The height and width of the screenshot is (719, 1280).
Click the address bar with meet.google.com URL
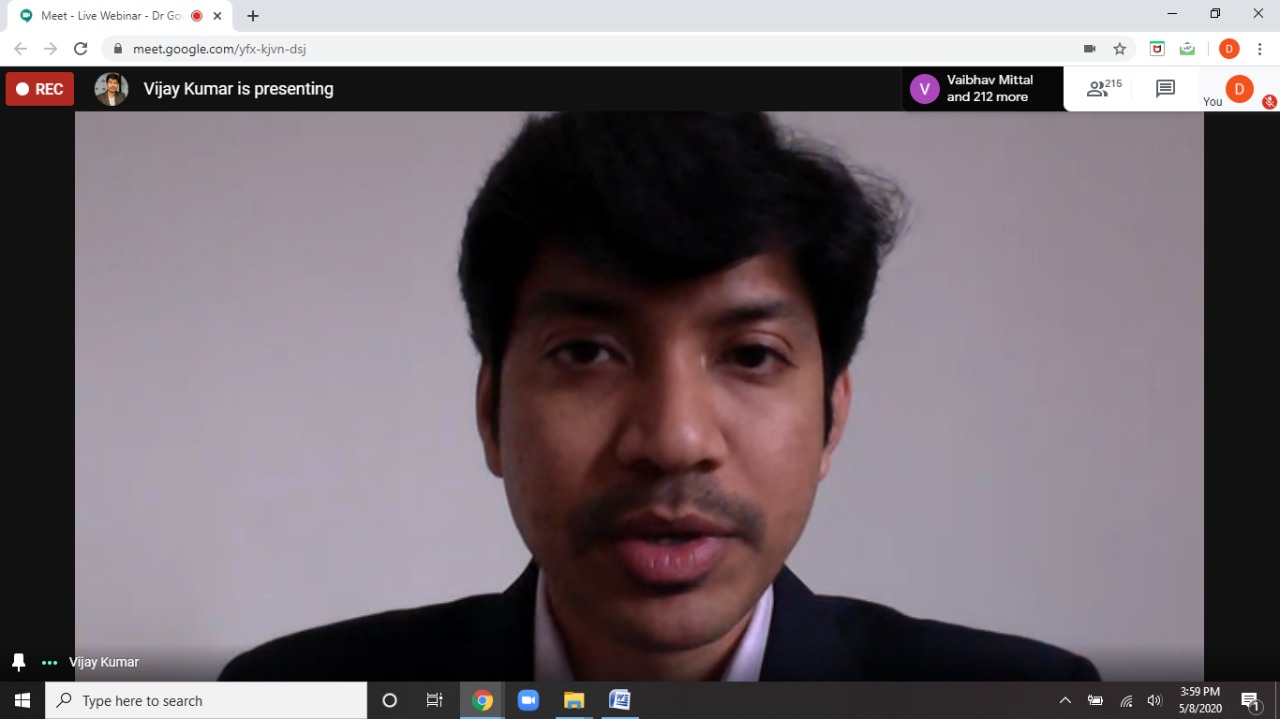pos(600,49)
